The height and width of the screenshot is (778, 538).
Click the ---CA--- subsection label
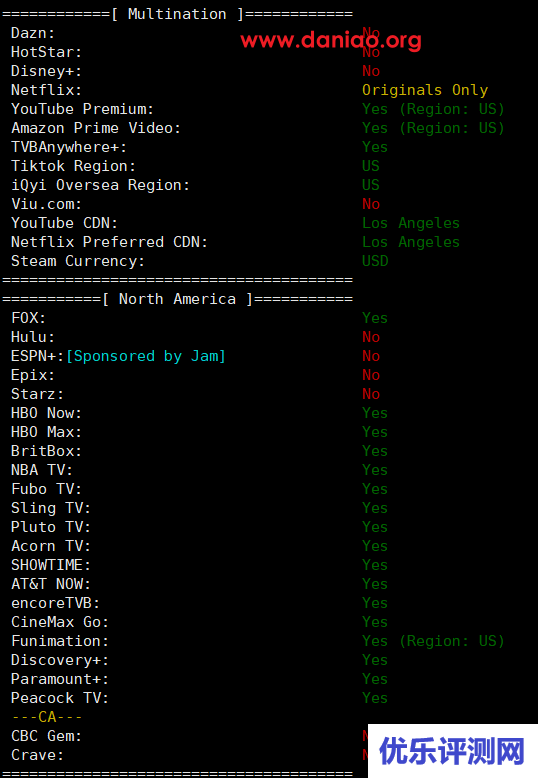pyautogui.click(x=47, y=717)
